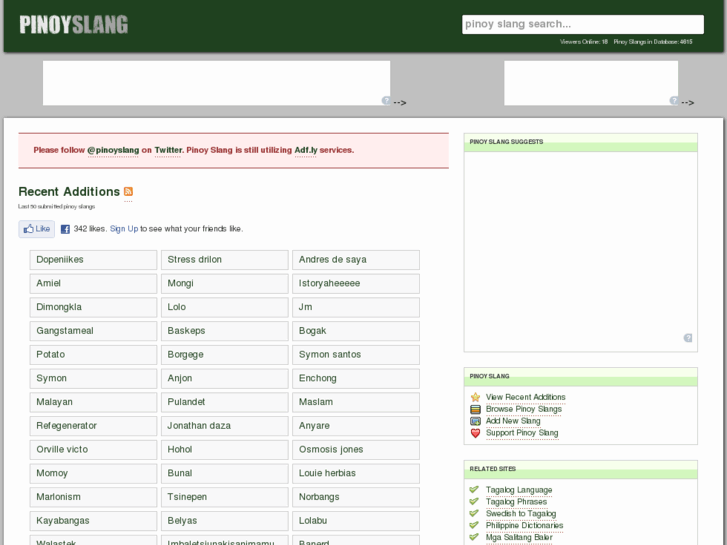Screen dimensions: 727x545
Task: Open the slang entry Anyare
Action: 356,426
